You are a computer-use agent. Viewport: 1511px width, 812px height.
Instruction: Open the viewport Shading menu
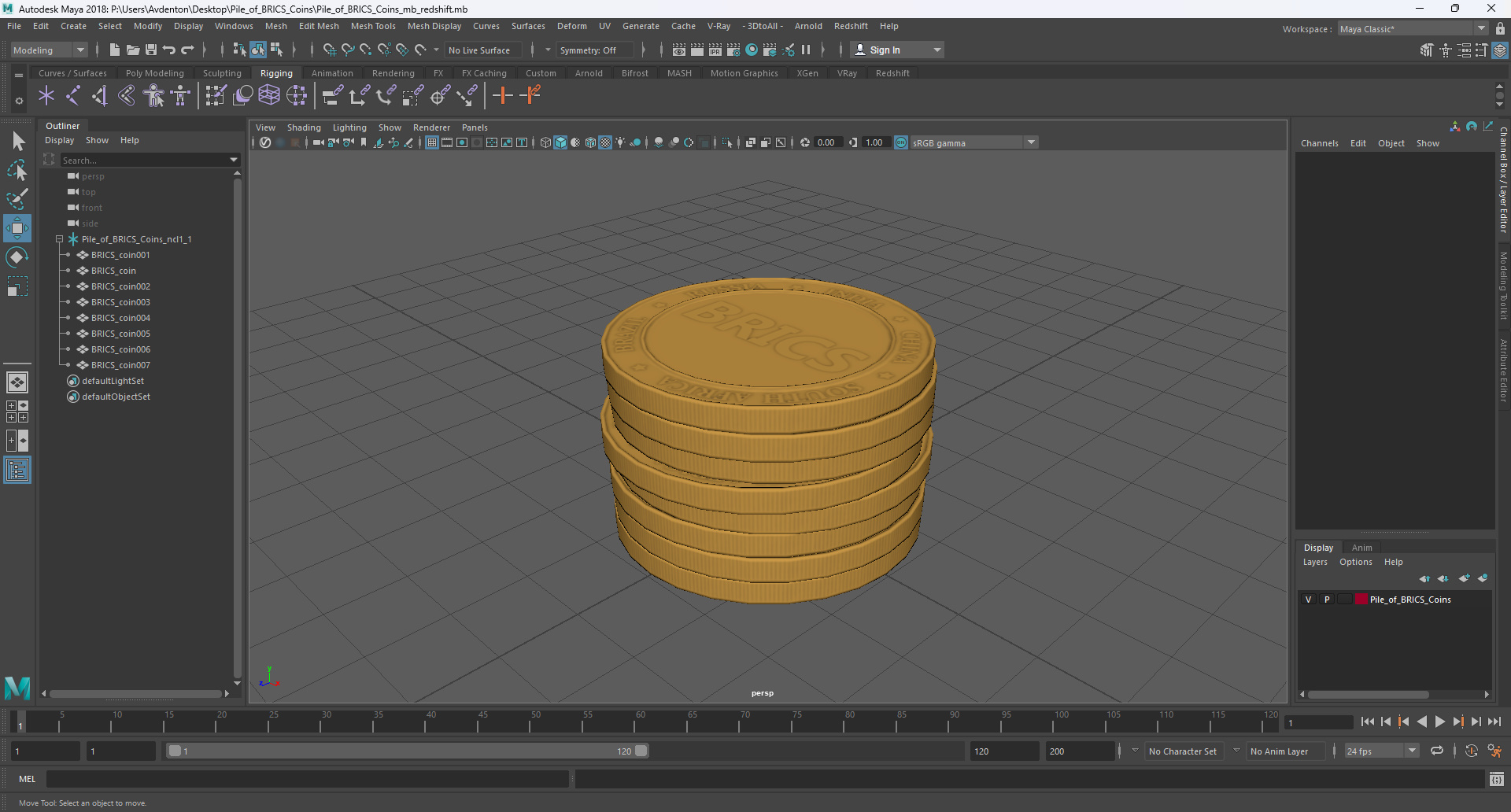click(304, 127)
